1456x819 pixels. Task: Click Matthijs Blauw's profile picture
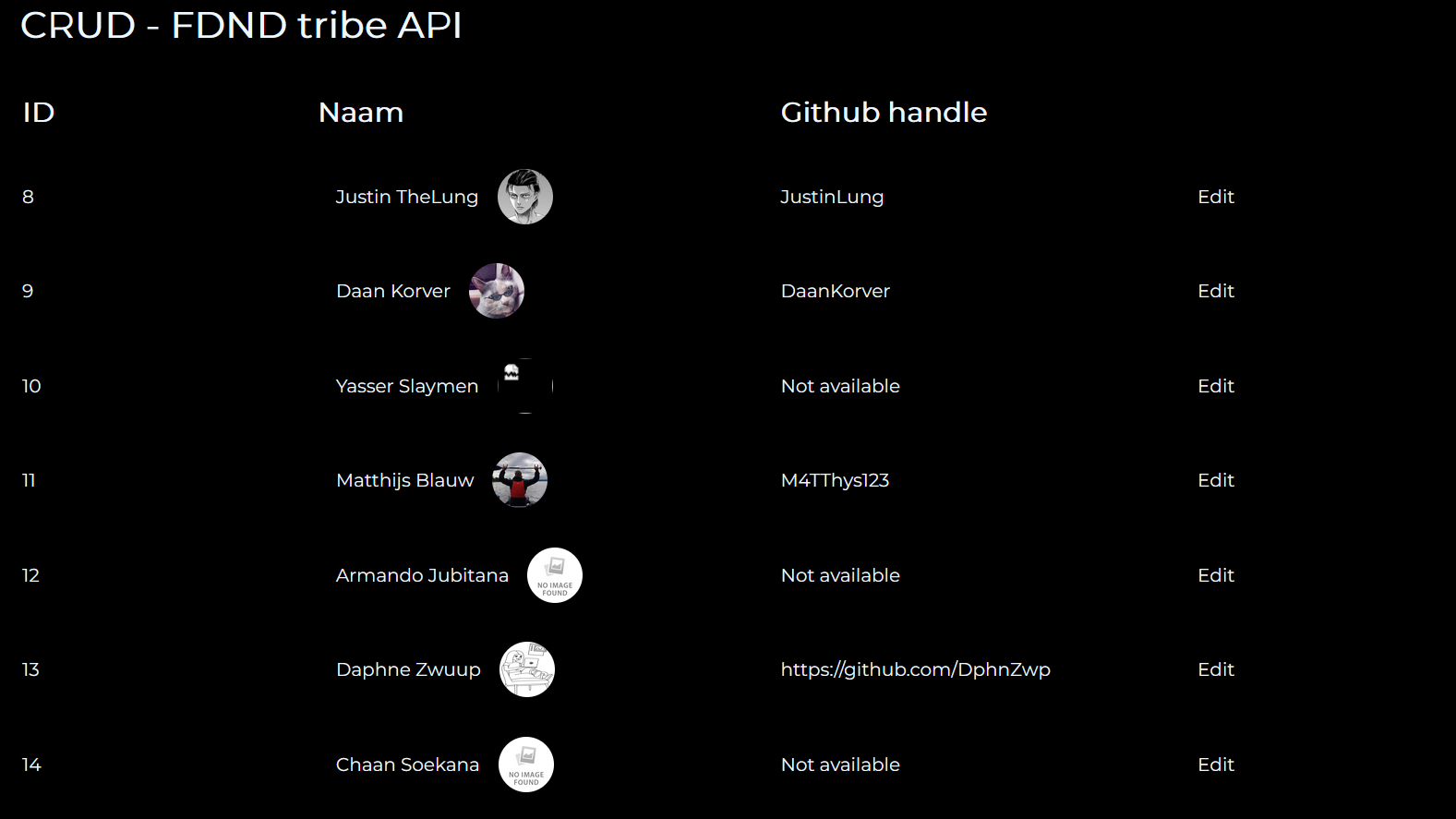tap(519, 480)
